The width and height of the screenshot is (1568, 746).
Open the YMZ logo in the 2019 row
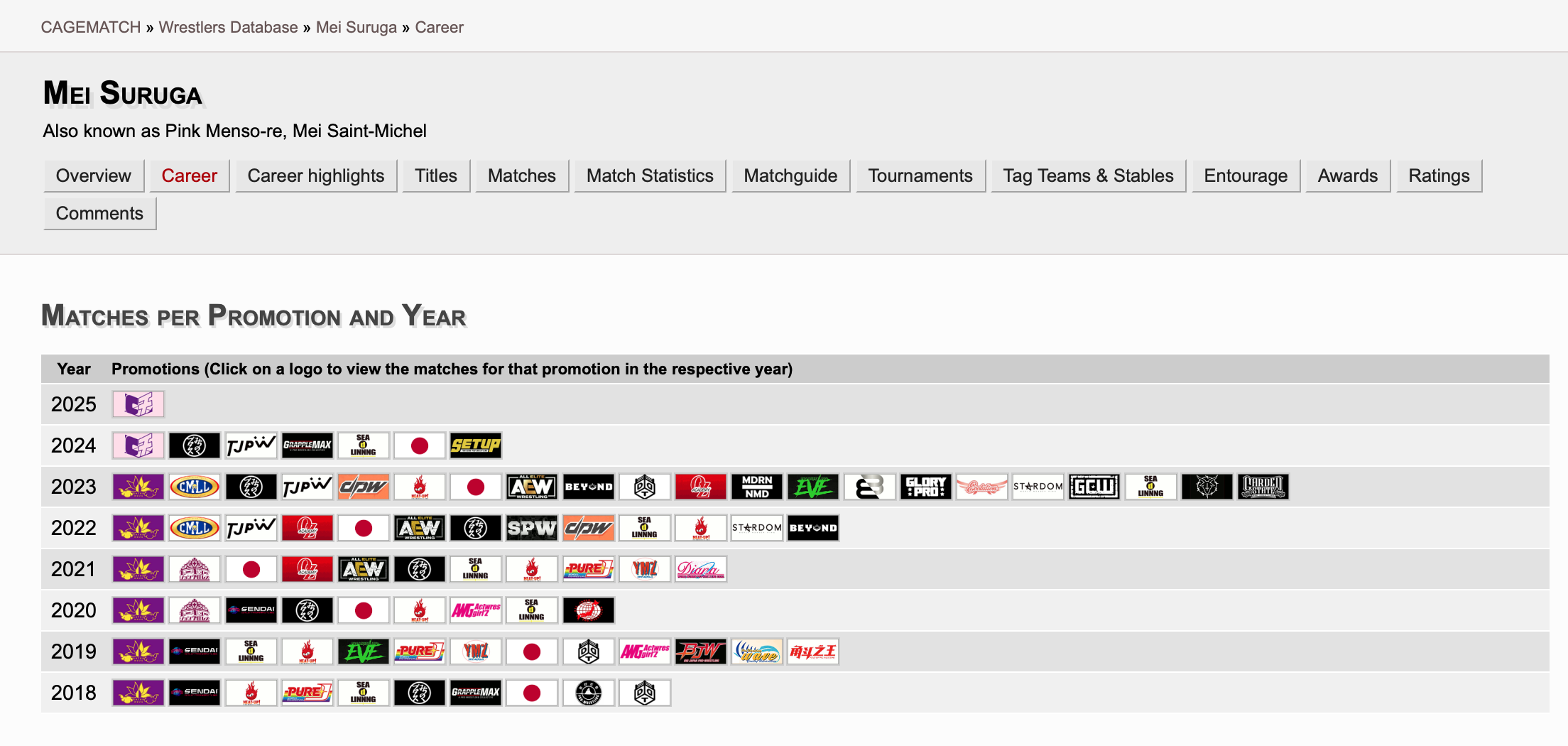[x=476, y=652]
